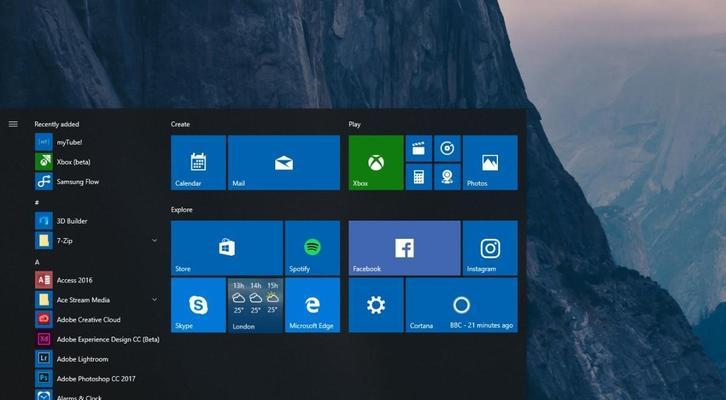The image size is (726, 400).
Task: Open the Mail tile
Action: 284,162
